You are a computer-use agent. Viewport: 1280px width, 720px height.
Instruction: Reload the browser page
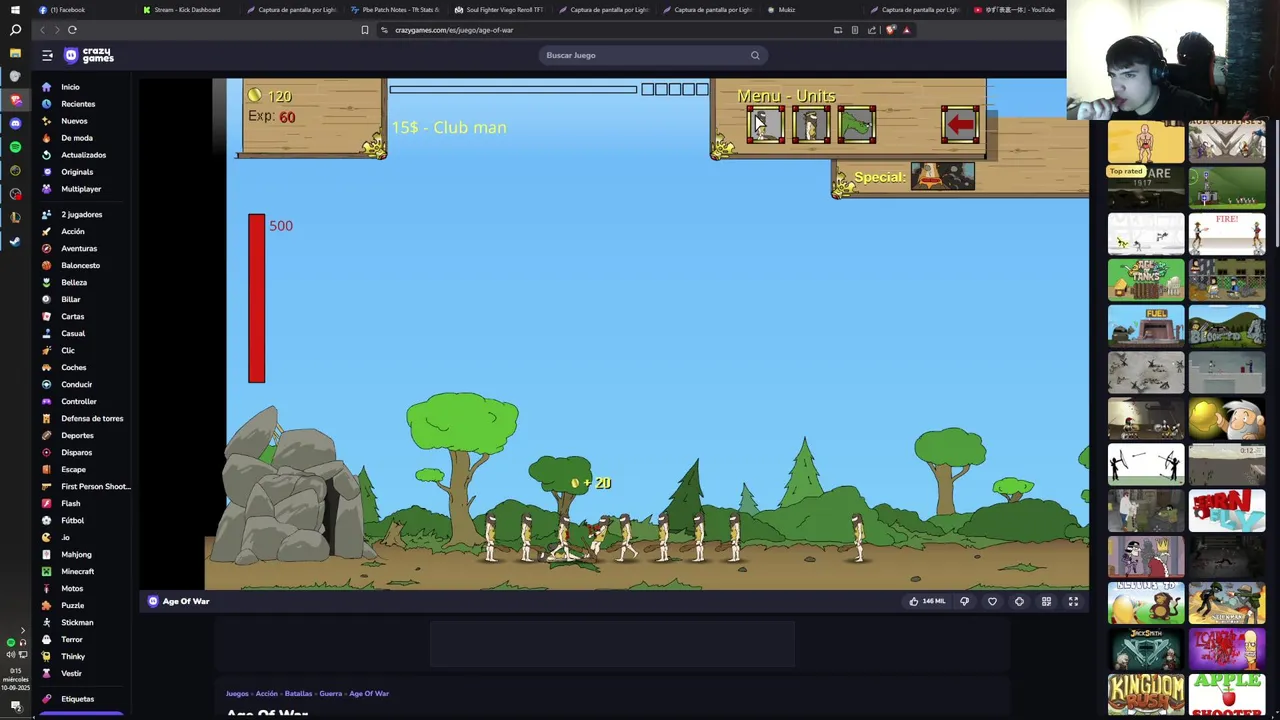(x=72, y=30)
